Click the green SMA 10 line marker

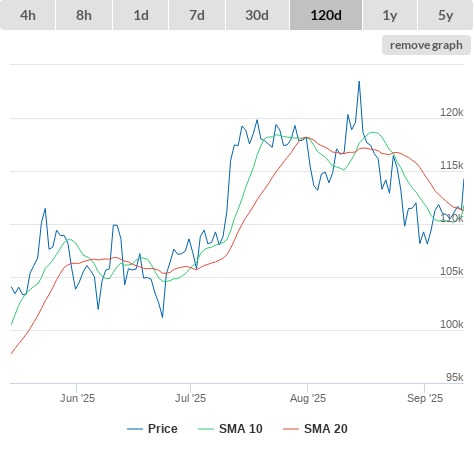tap(206, 429)
